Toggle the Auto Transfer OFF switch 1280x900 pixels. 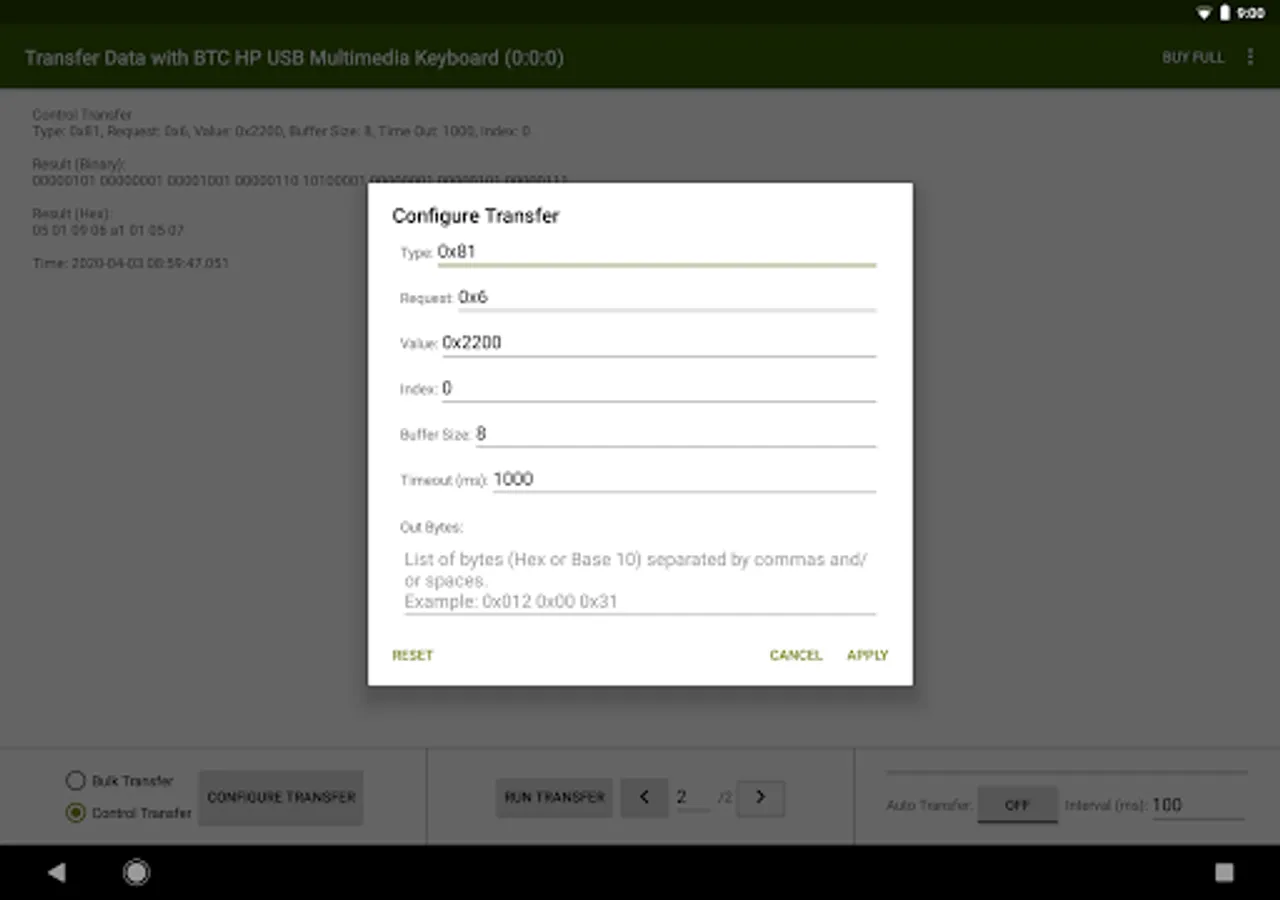[x=1017, y=805]
